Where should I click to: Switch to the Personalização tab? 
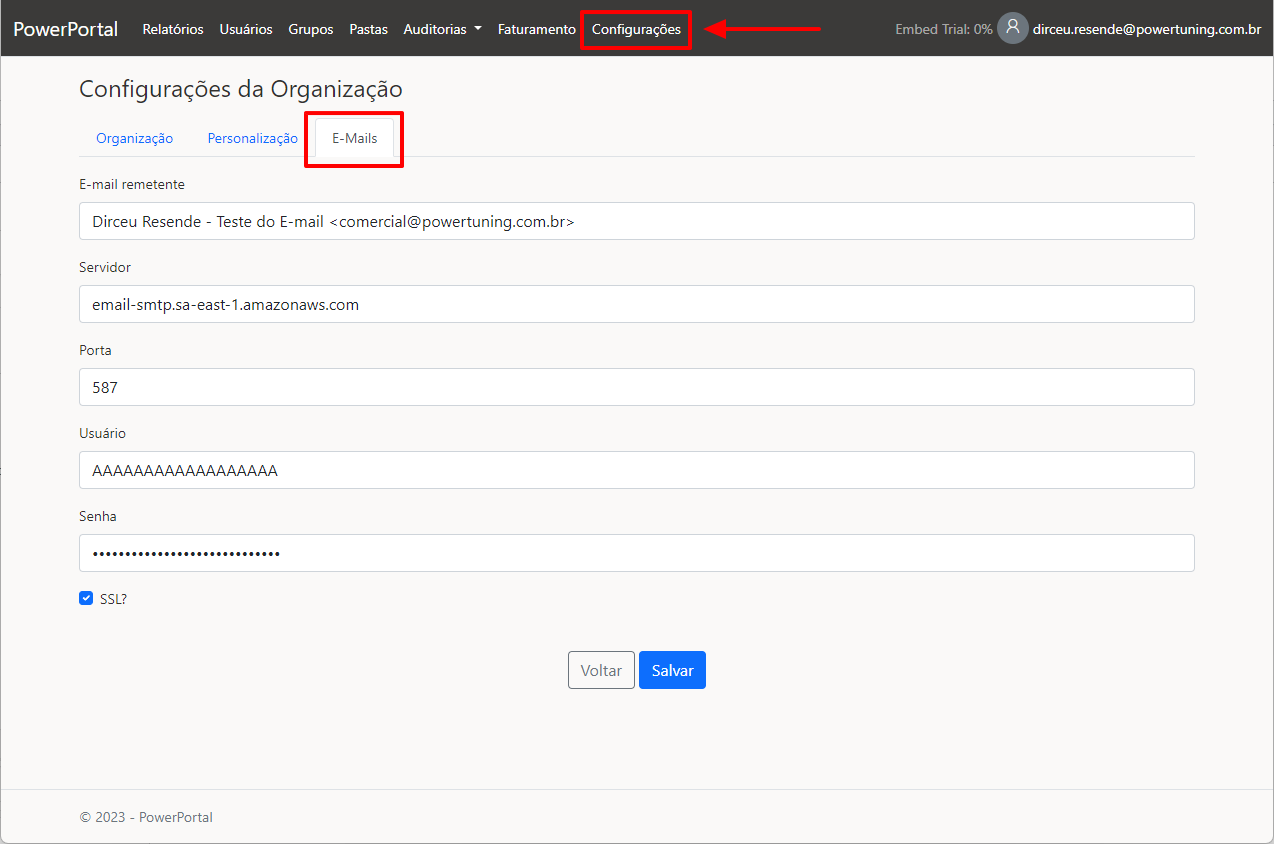tap(252, 138)
